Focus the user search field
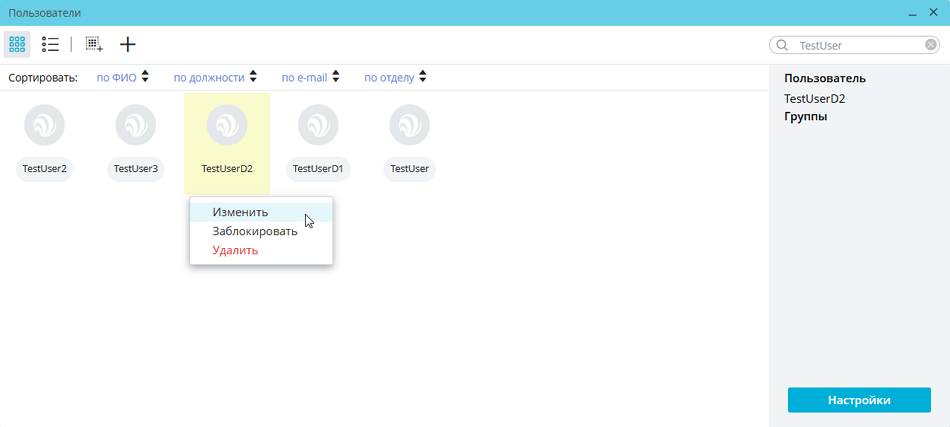The height and width of the screenshot is (427, 950). (855, 45)
